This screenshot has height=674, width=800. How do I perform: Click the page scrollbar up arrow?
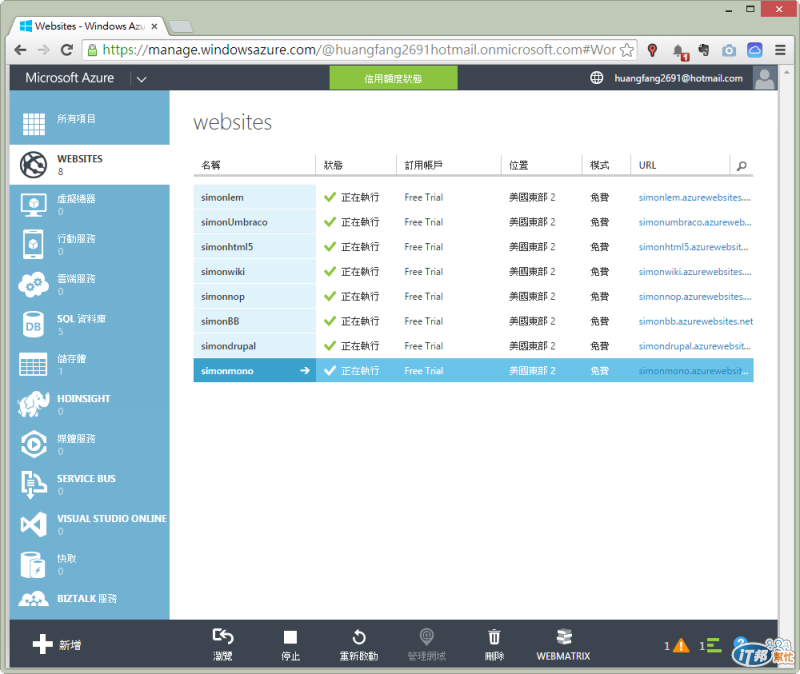click(786, 72)
